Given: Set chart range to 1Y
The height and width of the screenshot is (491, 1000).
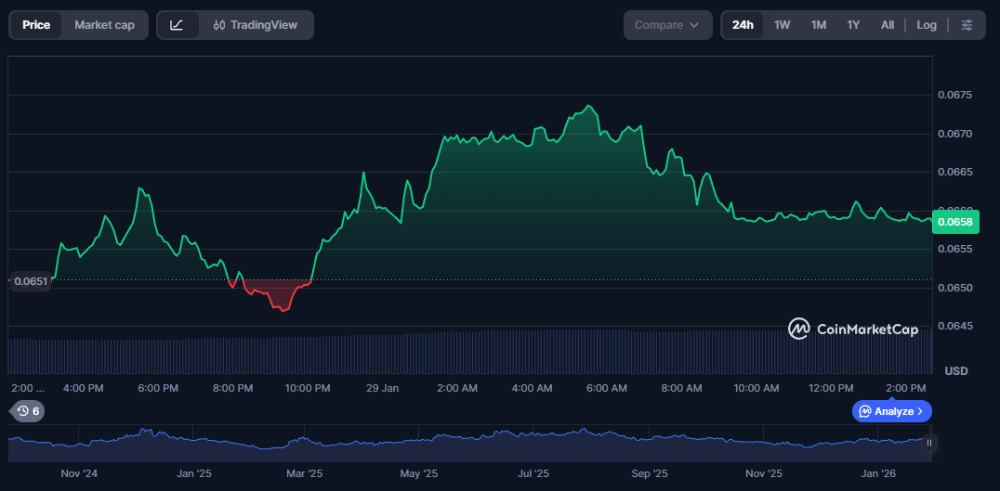Looking at the screenshot, I should point(853,25).
